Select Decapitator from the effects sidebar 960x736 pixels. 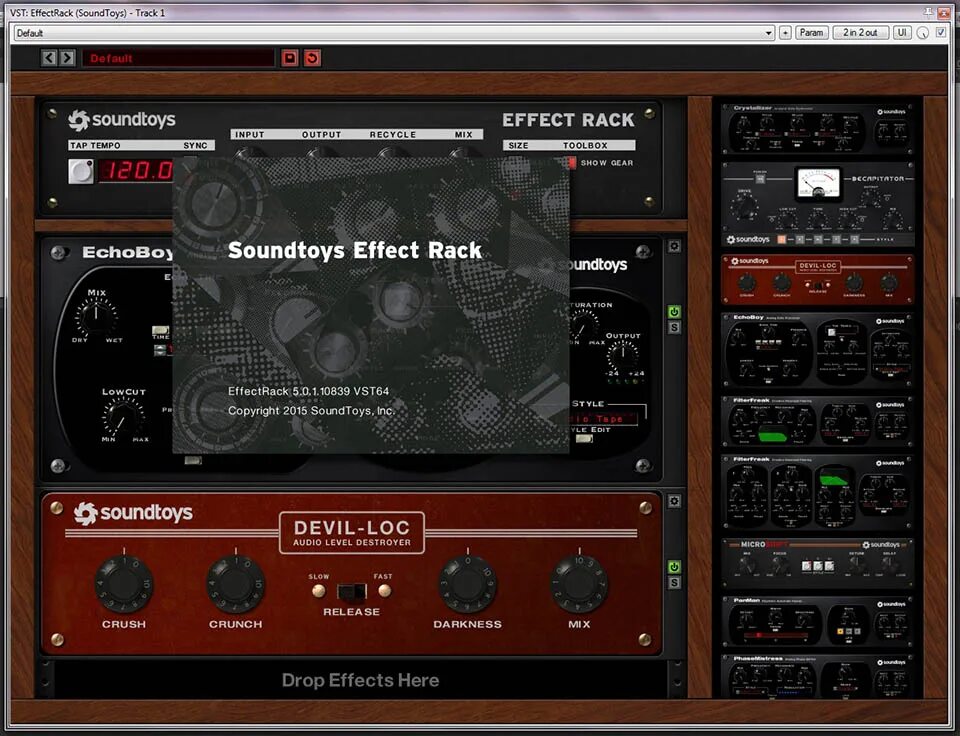818,205
